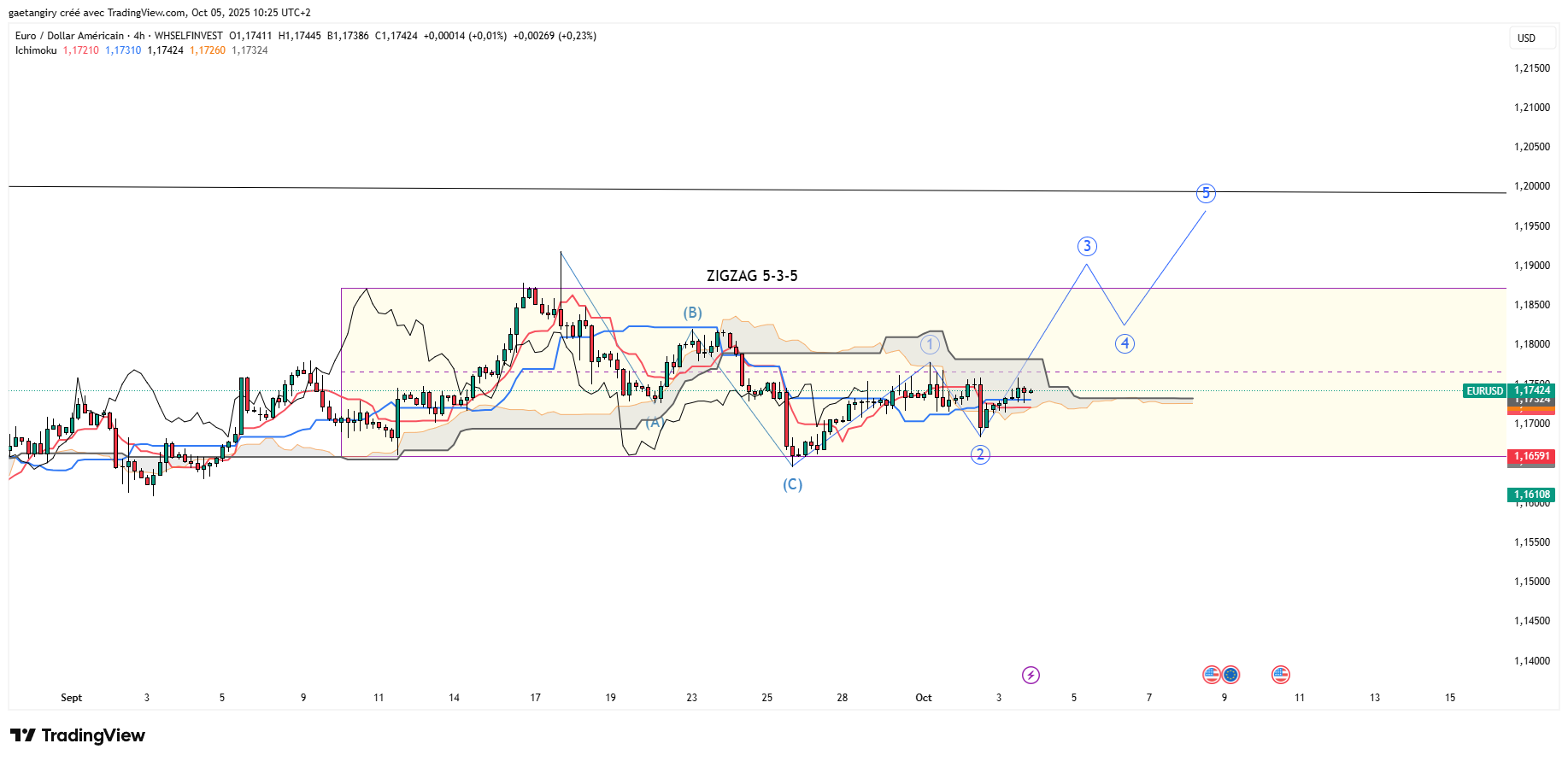Click the 1,20500 price axis level
Screen dimensions: 1568x761
coord(1532,147)
